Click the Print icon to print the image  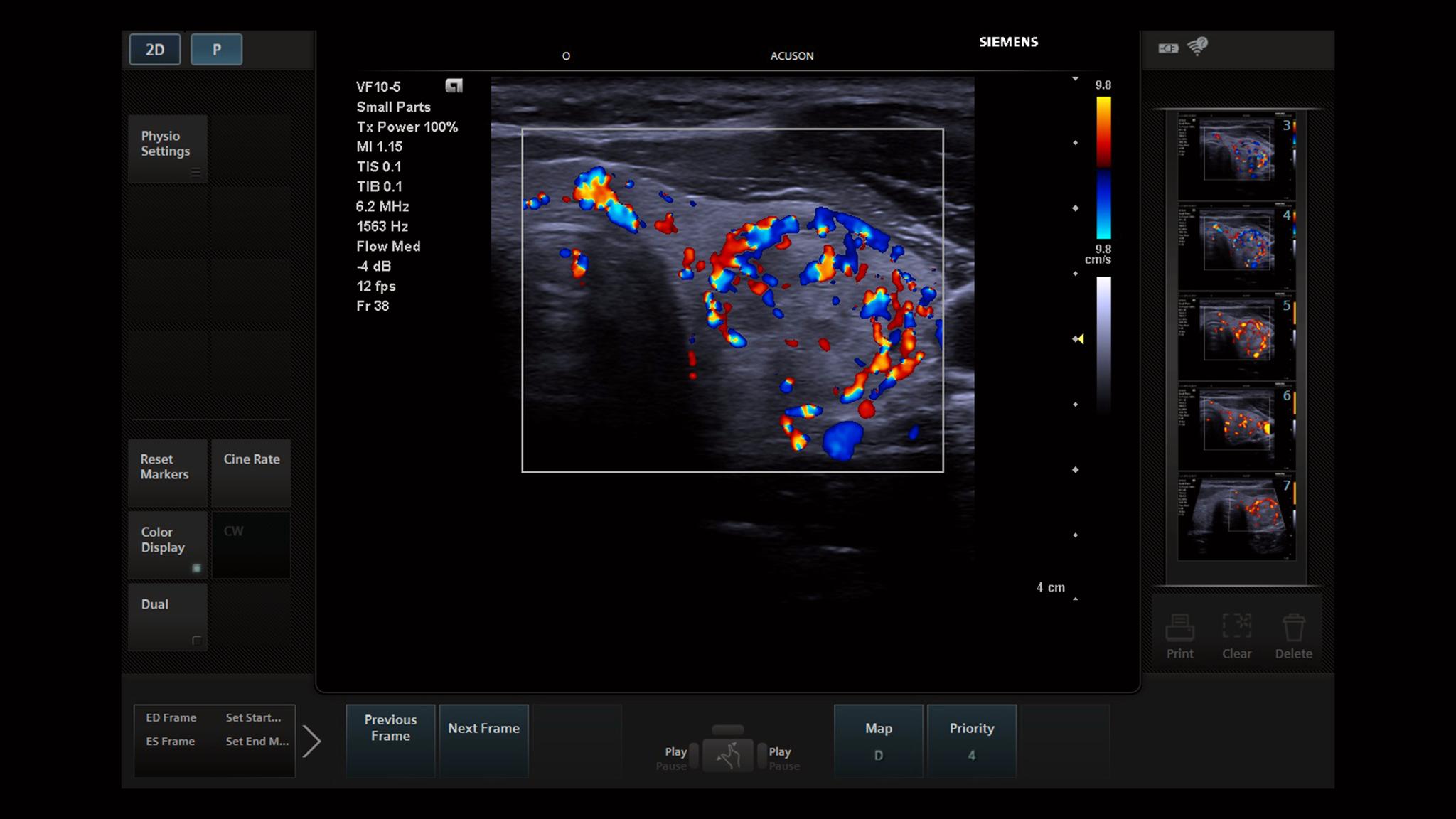point(1179,632)
